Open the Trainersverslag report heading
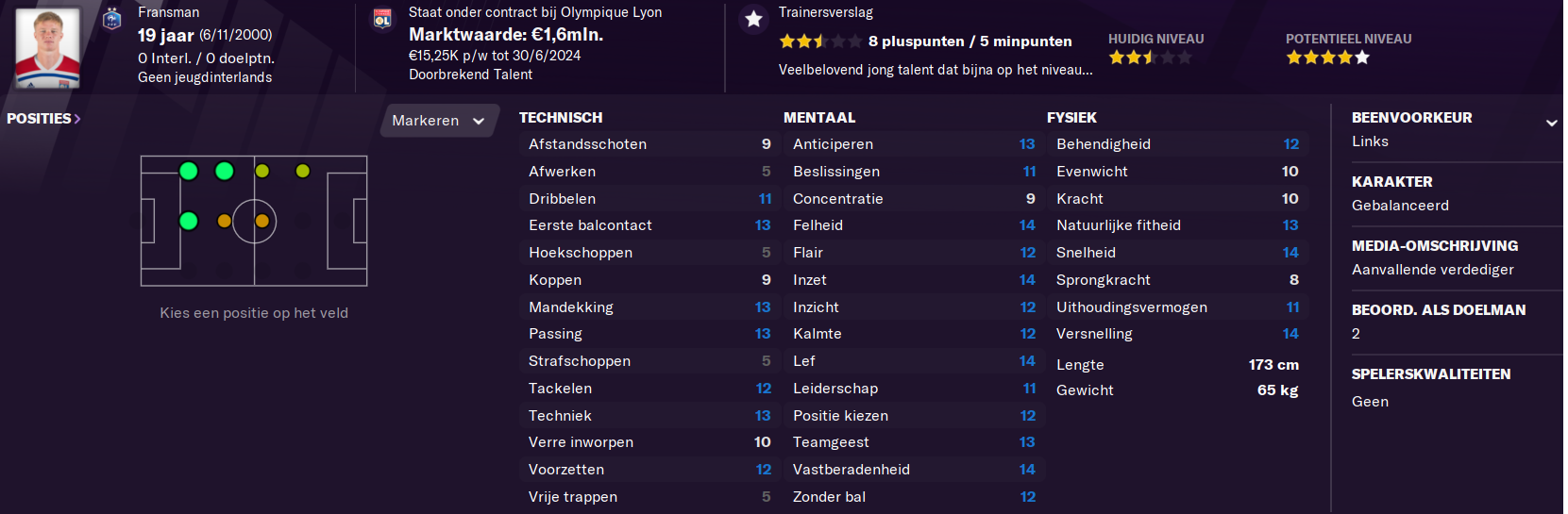 (826, 12)
